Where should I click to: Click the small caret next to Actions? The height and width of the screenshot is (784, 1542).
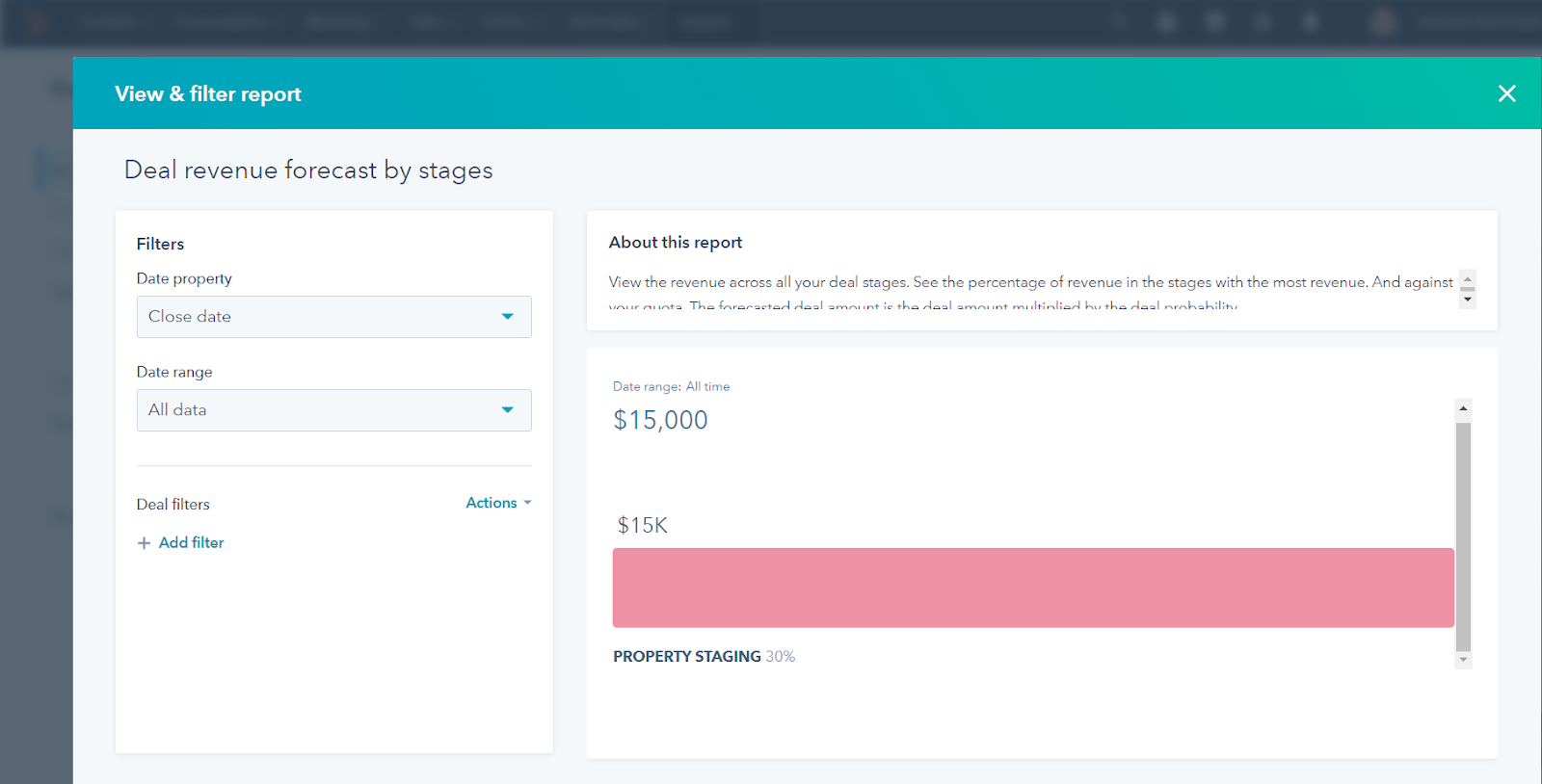[x=528, y=503]
